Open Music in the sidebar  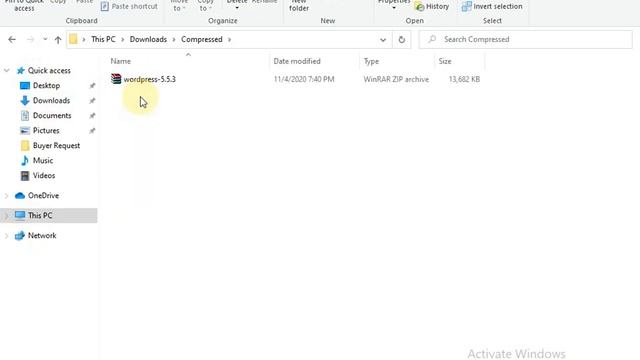tap(43, 161)
